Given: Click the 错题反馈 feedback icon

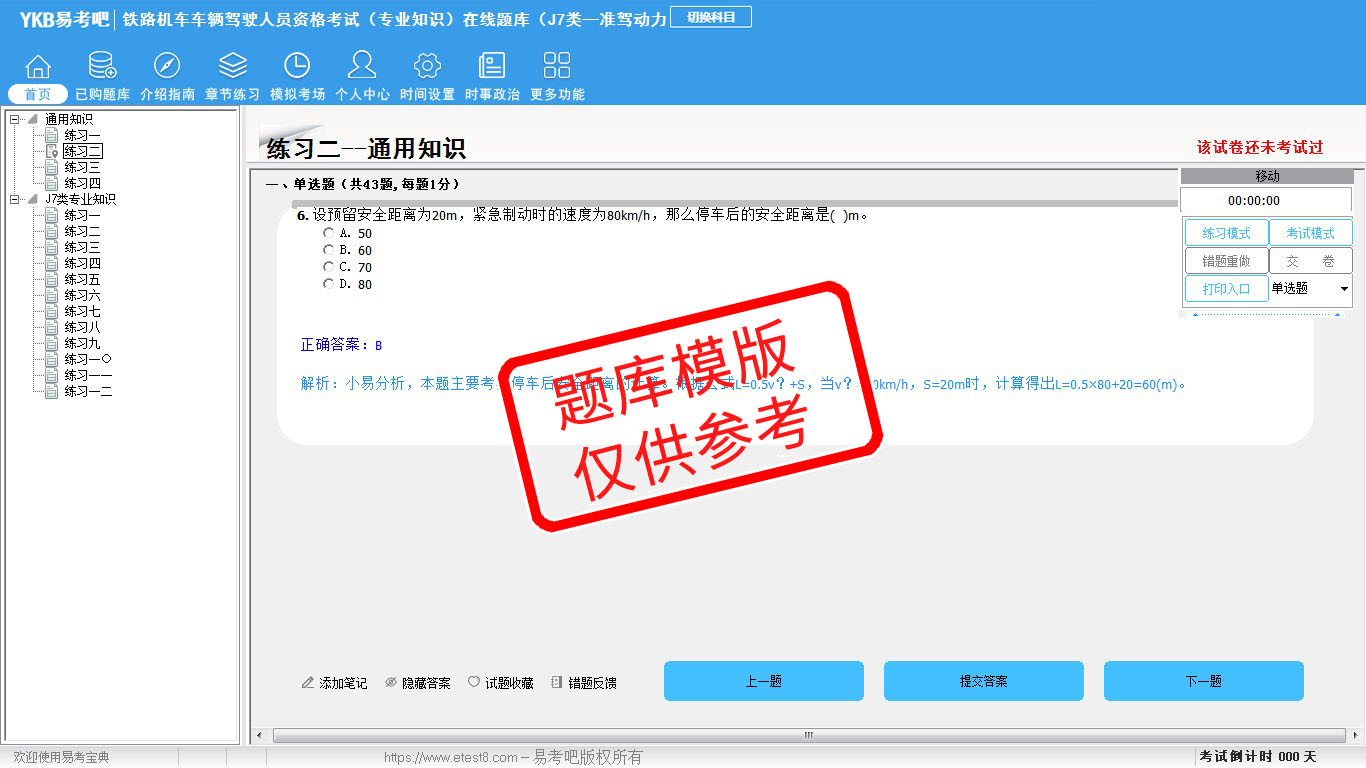Looking at the screenshot, I should pyautogui.click(x=557, y=682).
